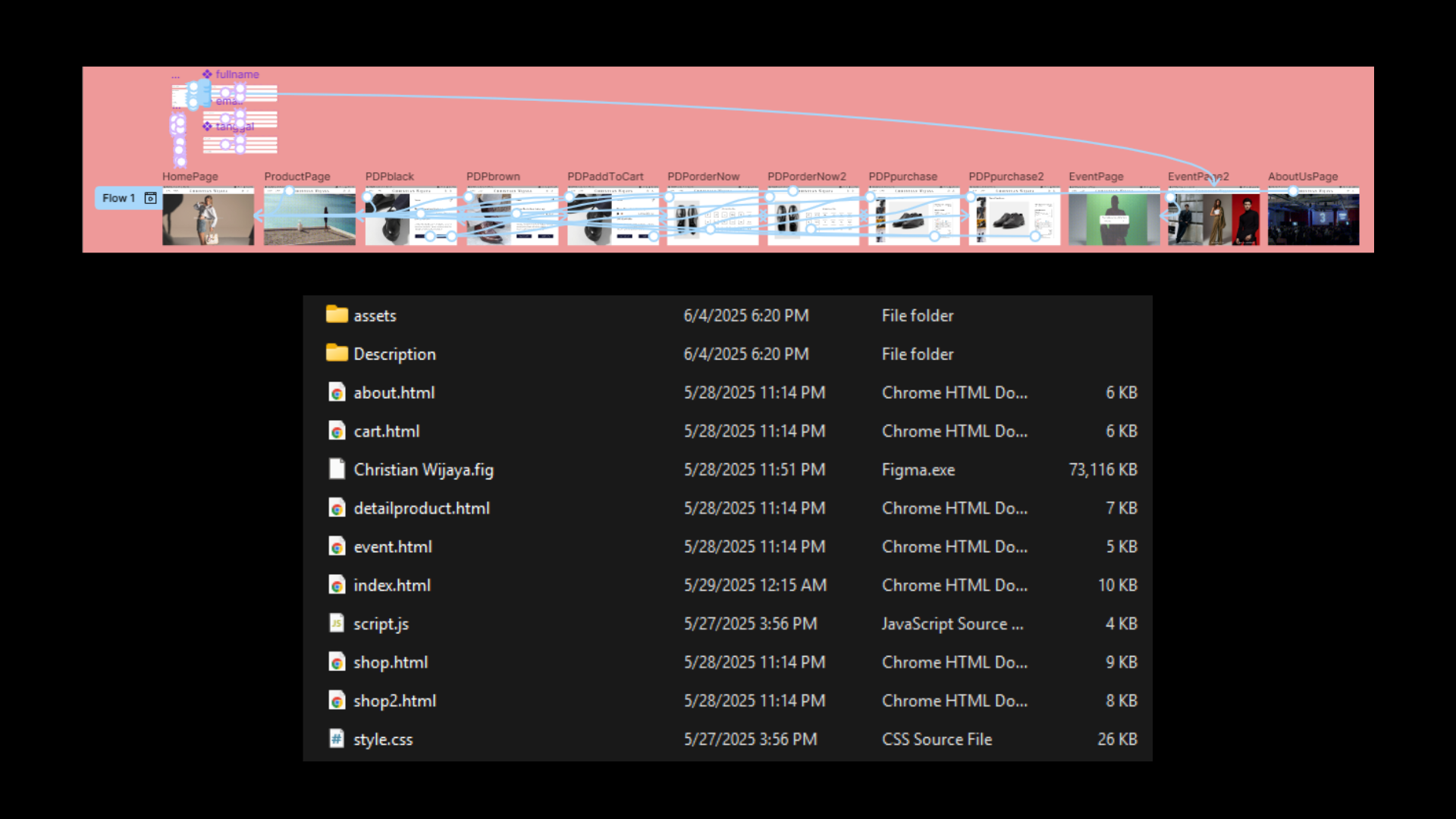Viewport: 1456px width, 819px height.
Task: Click the PDPpurchase frame label
Action: (x=902, y=177)
